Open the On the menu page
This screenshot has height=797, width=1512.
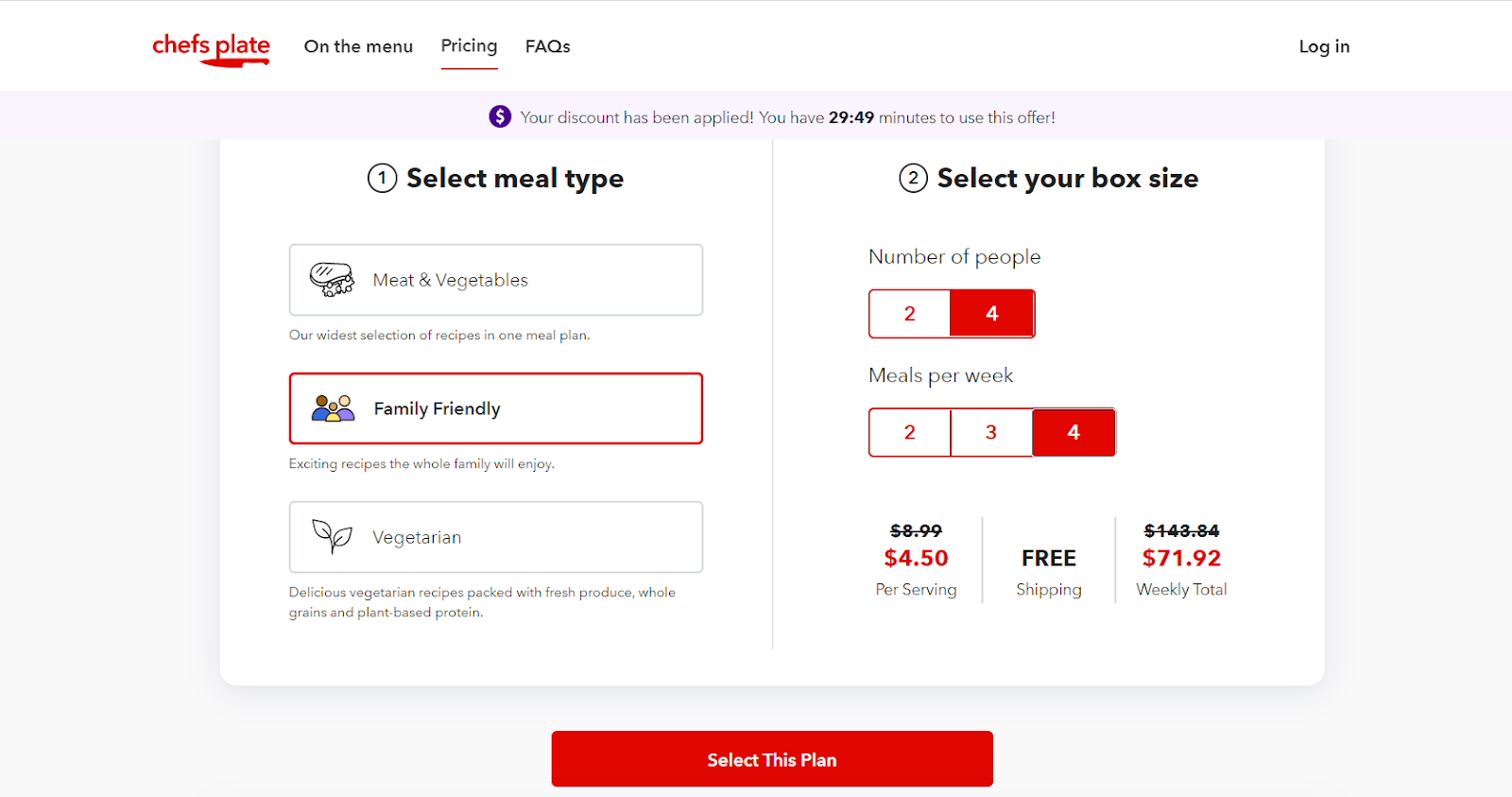pyautogui.click(x=358, y=46)
